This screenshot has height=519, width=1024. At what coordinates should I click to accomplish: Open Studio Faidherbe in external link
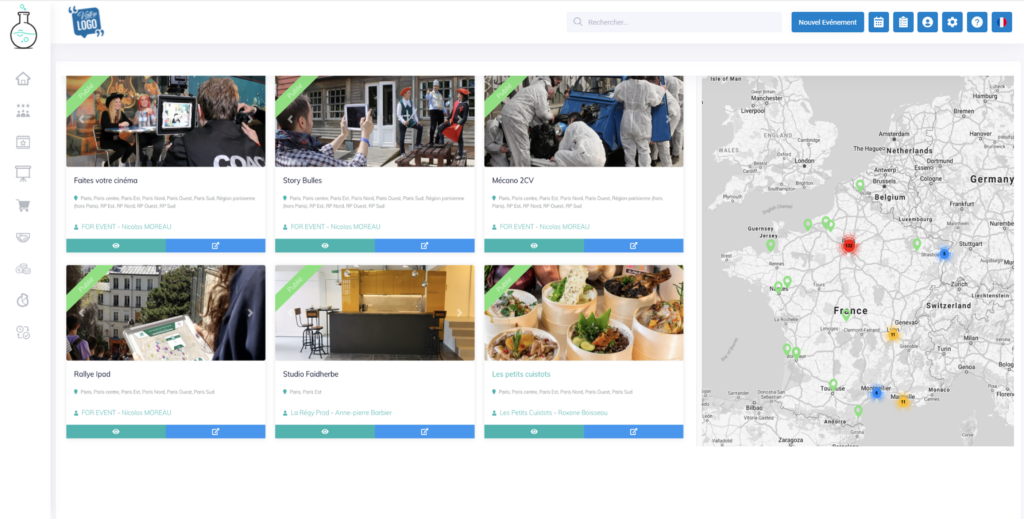click(x=424, y=432)
